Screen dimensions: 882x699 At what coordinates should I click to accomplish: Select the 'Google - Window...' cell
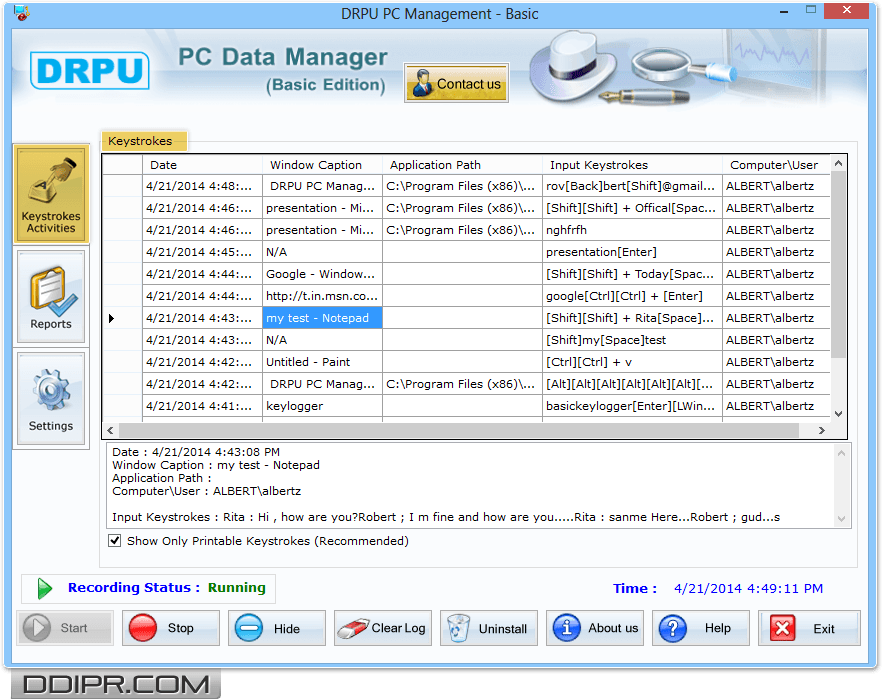(322, 274)
